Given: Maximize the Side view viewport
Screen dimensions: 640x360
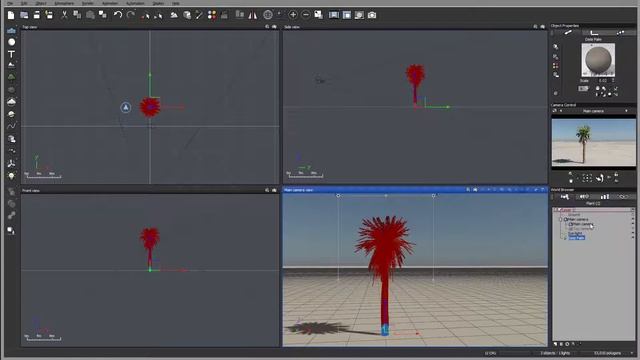Looking at the screenshot, I should [x=542, y=27].
